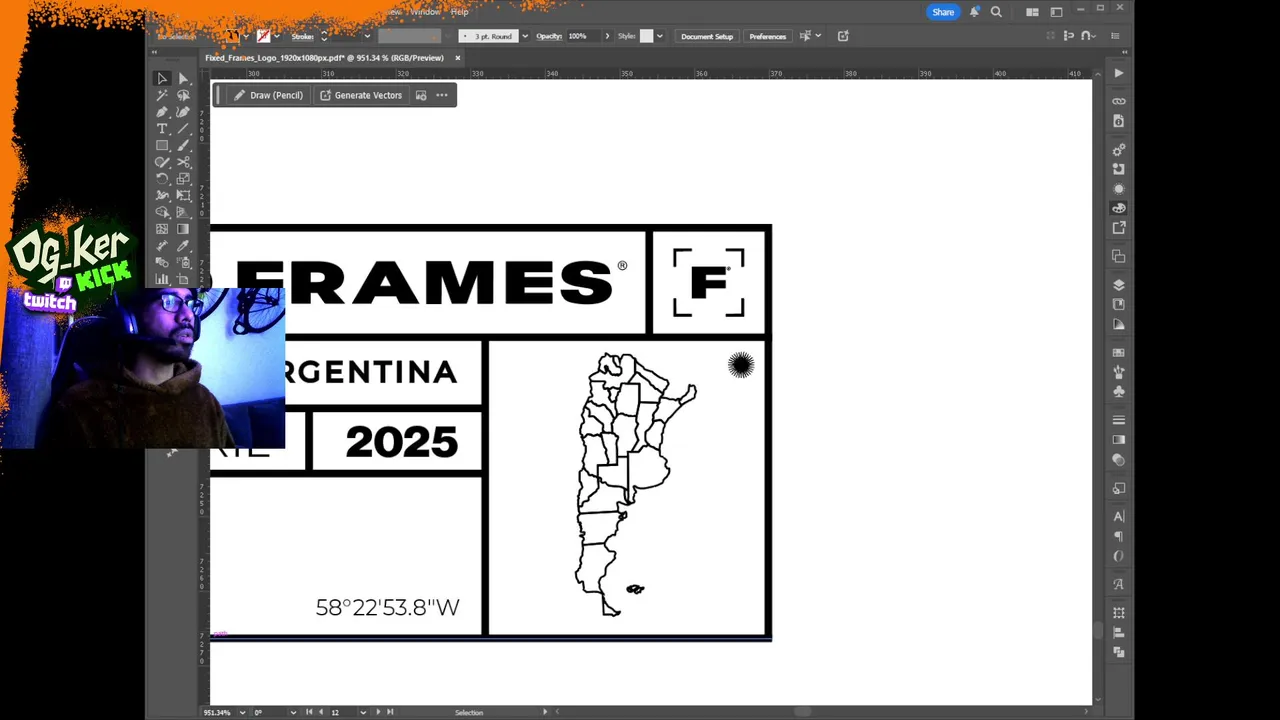Screen dimensions: 1280x720
Task: Select the Magic Wand tool
Action: (162, 95)
